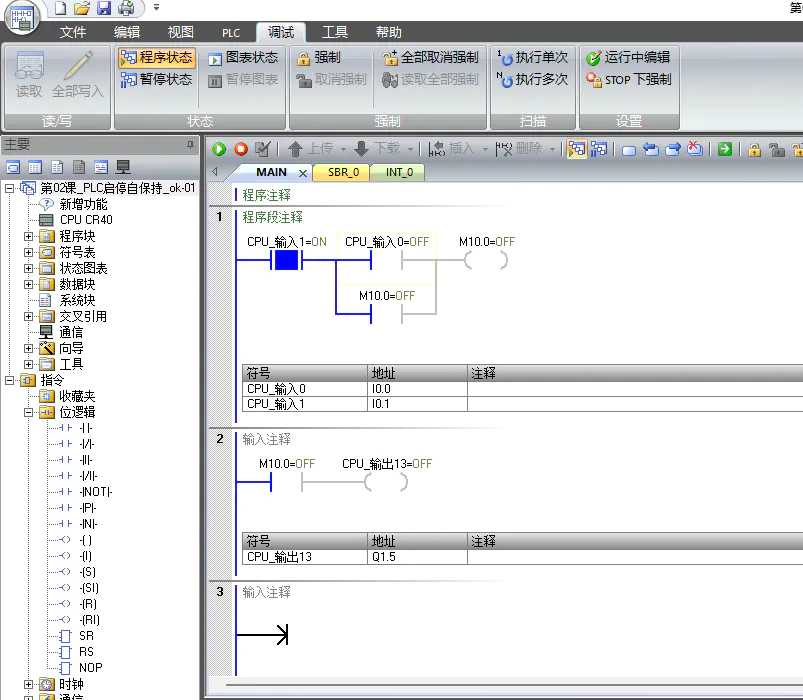Toggle program status icon in editor toolbar
Screen dimensions: 803x700
coord(577,149)
